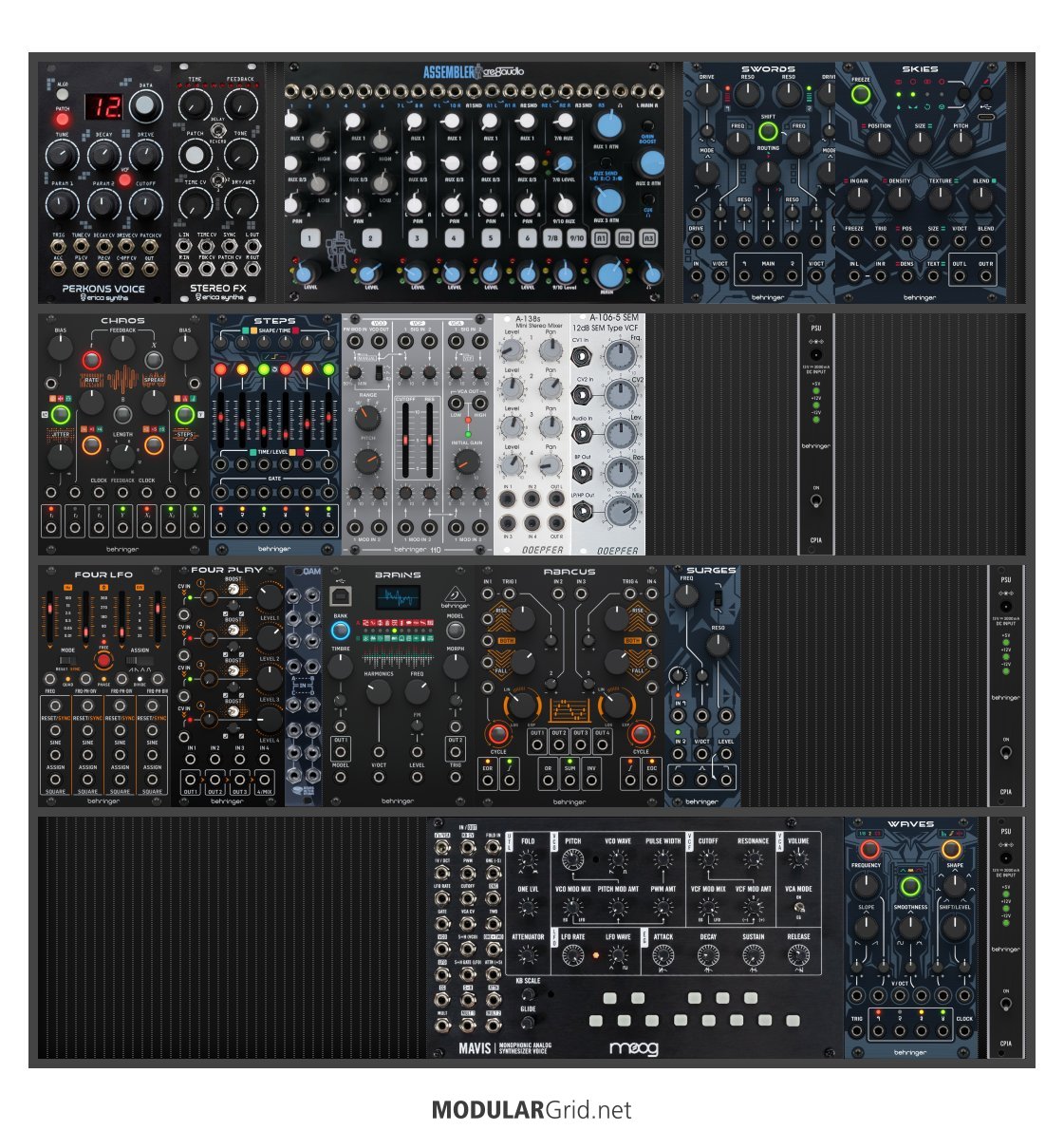Click the red 12 display on Perkons Voice
Viewport: 1064px width, 1130px height.
point(103,106)
